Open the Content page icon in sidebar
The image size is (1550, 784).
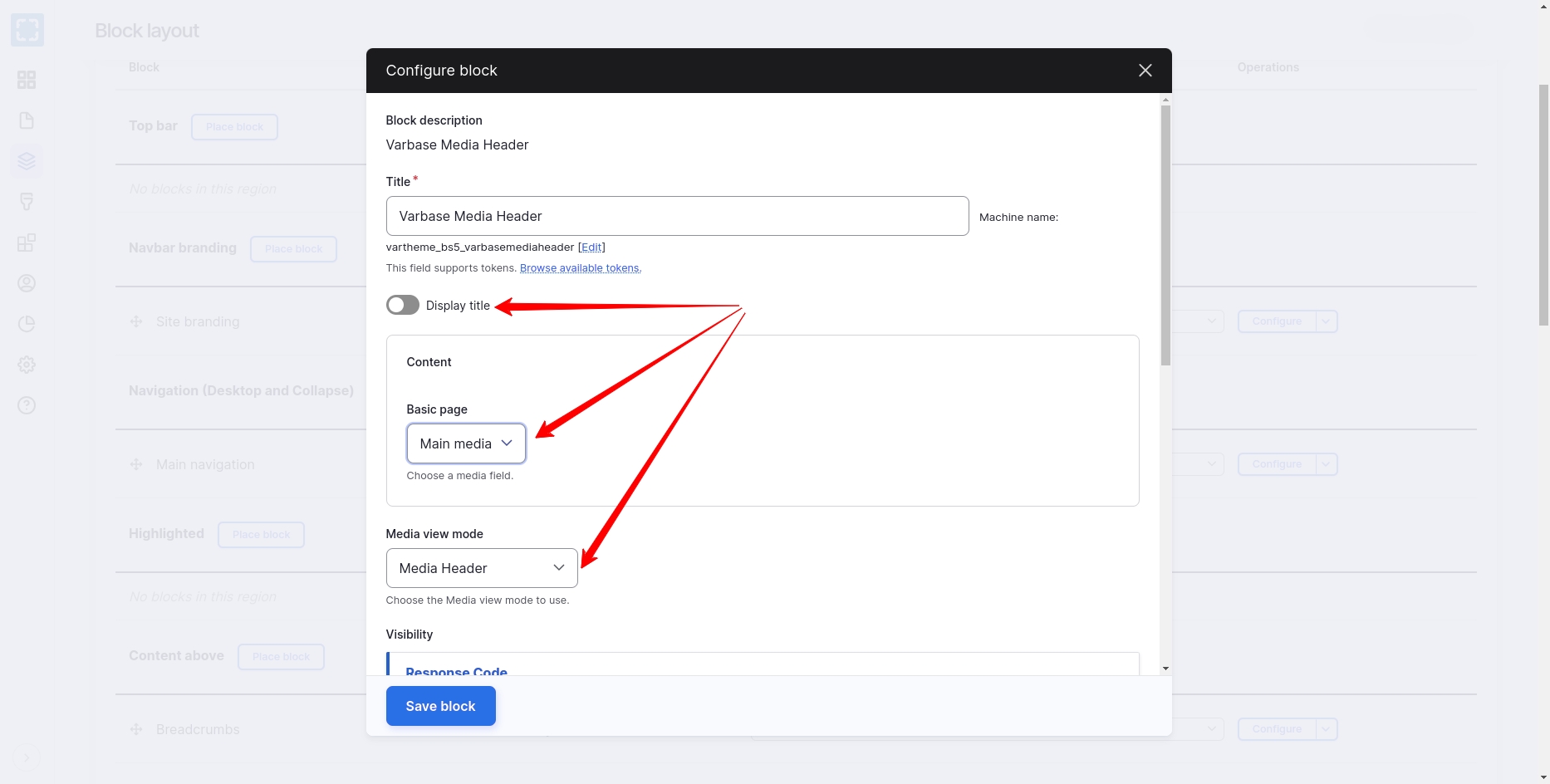(x=27, y=120)
